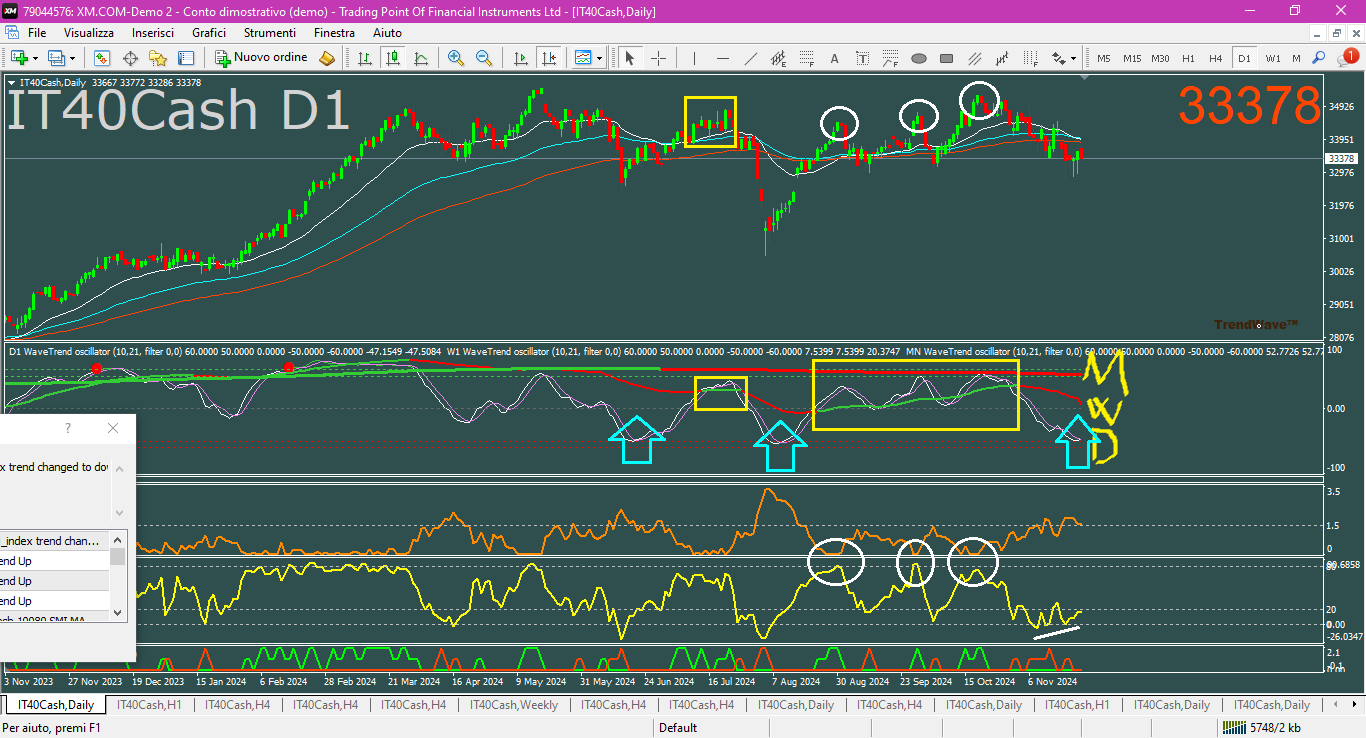Screen dimensions: 1366x738
Task: Toggle the Terminal panel icon
Action: point(186,58)
